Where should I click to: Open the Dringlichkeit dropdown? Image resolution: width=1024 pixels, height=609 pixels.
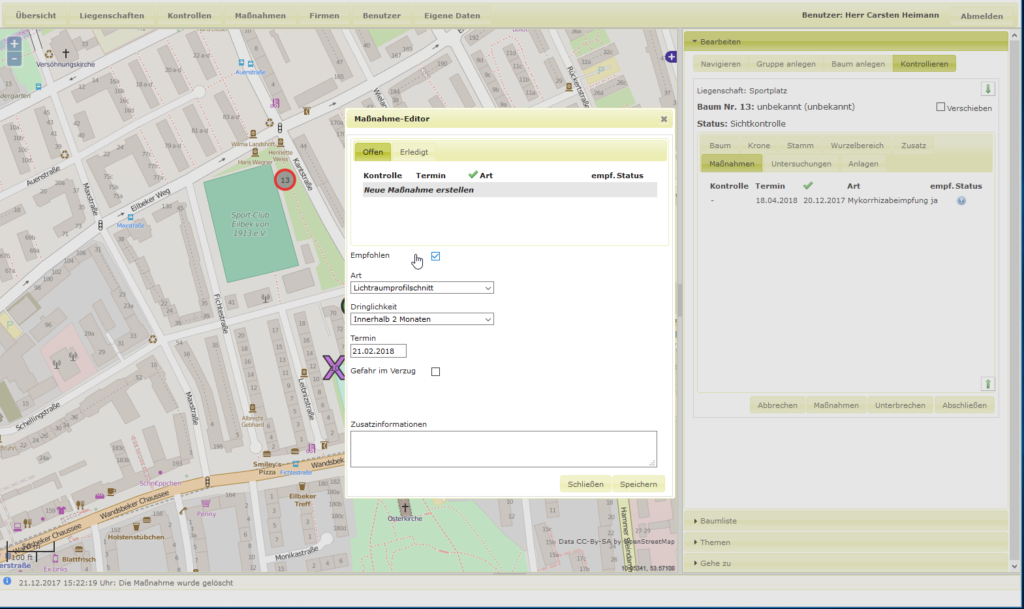[422, 319]
